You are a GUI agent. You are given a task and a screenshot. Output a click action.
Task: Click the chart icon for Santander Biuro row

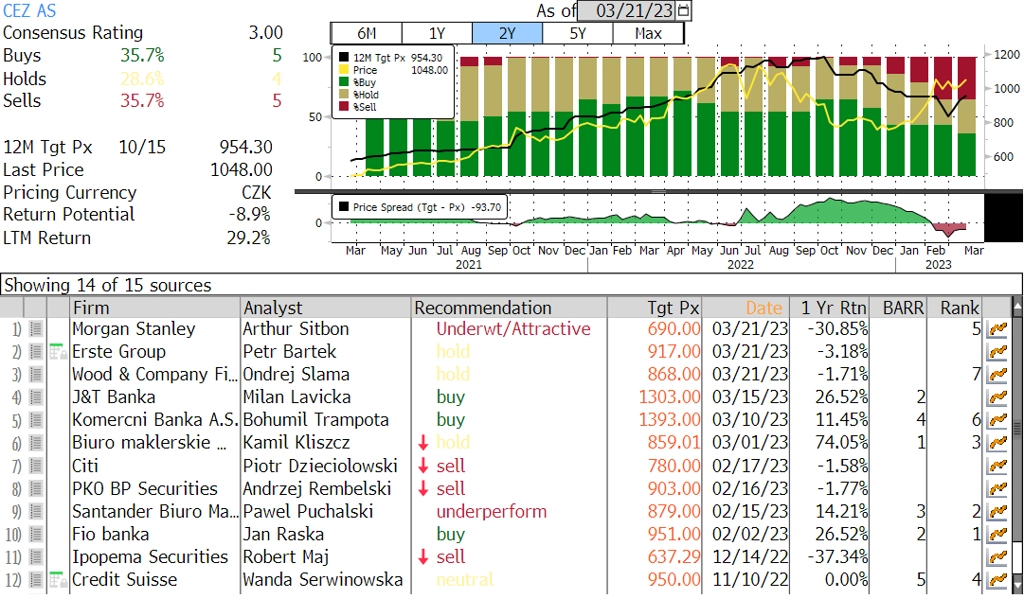point(997,511)
